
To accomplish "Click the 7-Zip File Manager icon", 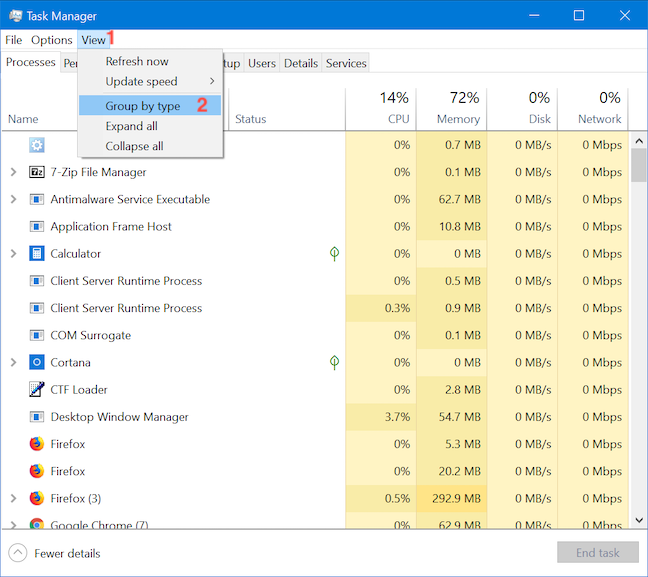I will [37, 172].
